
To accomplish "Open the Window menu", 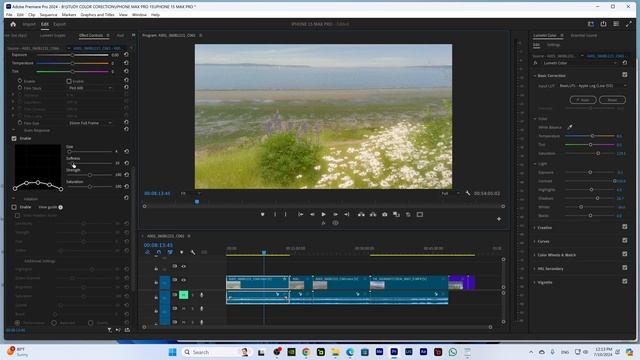I will point(139,15).
